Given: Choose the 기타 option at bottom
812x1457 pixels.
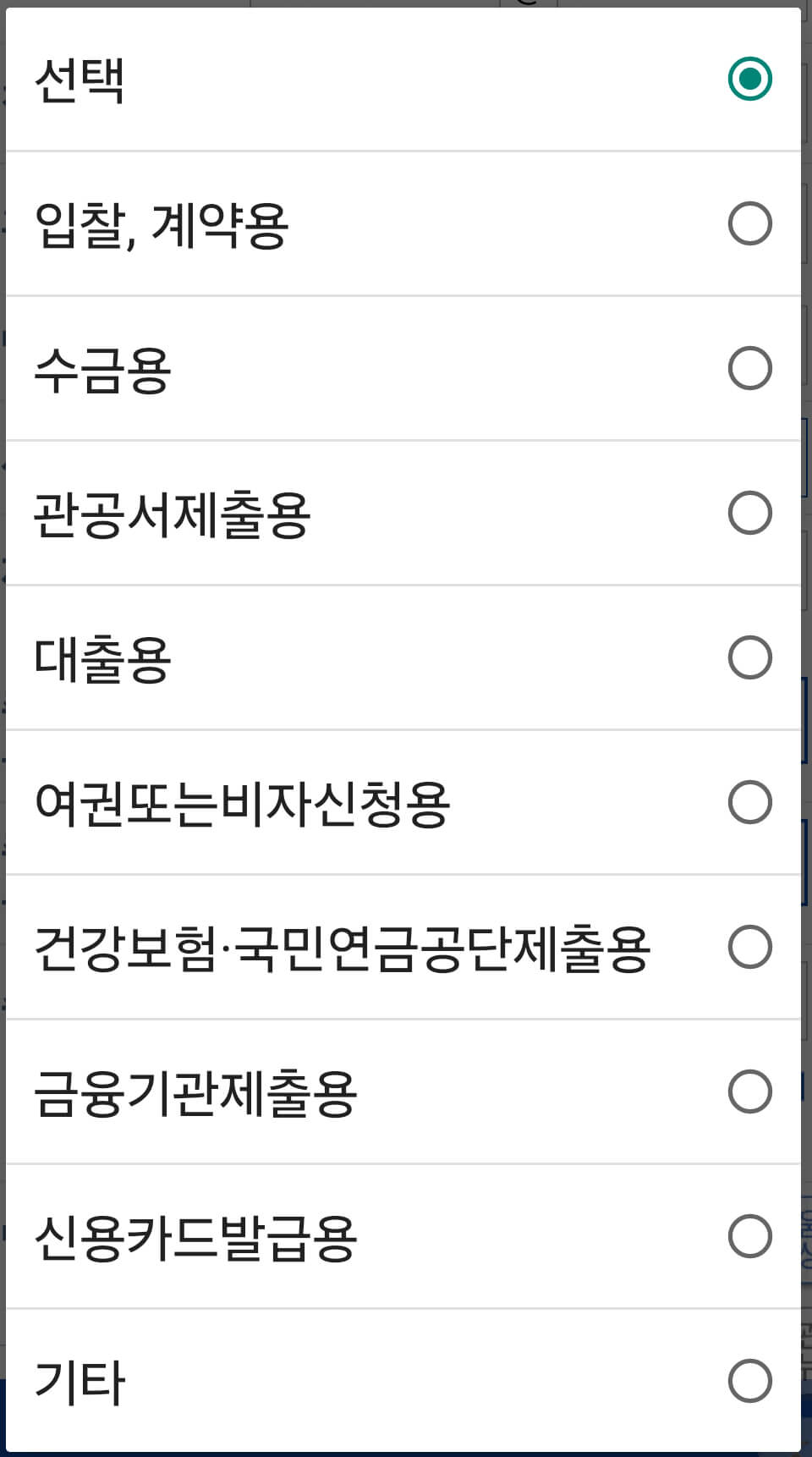Looking at the screenshot, I should (x=749, y=1381).
